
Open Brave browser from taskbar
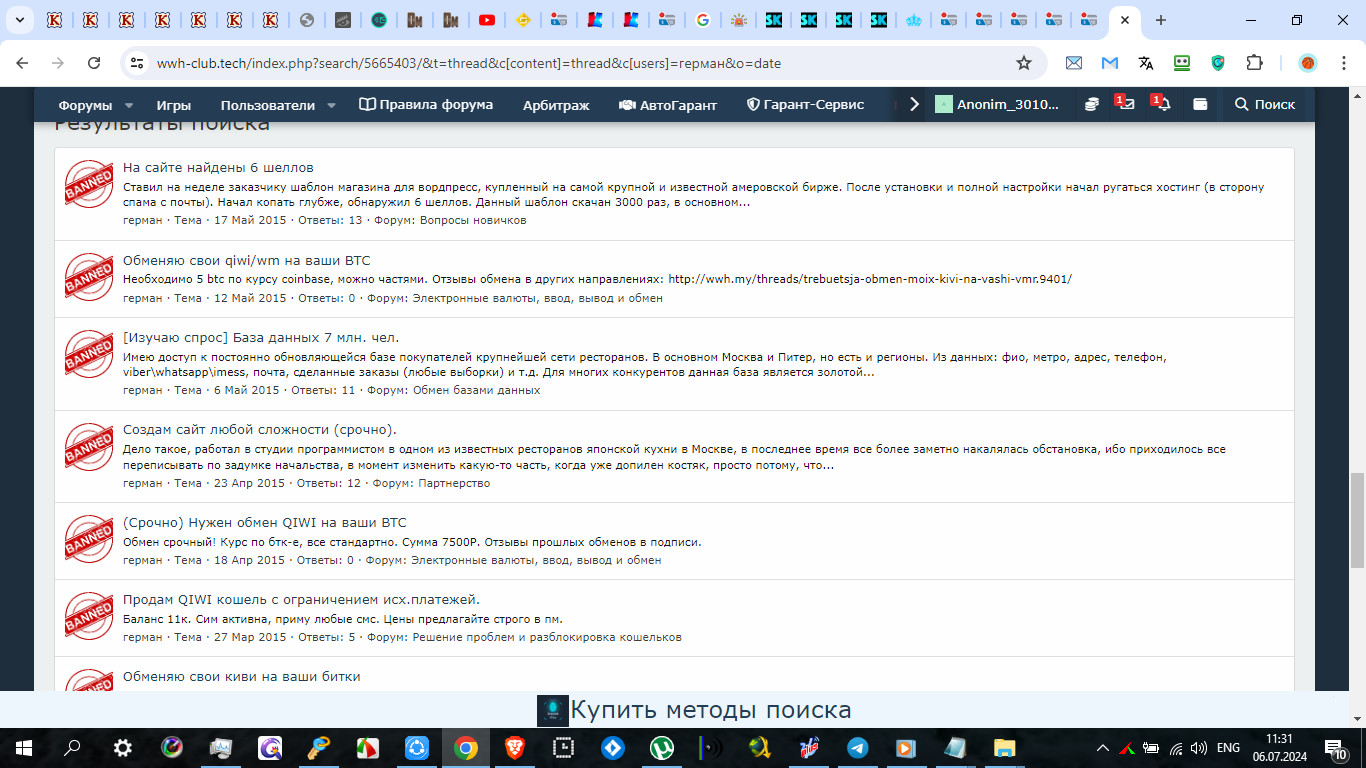(514, 747)
